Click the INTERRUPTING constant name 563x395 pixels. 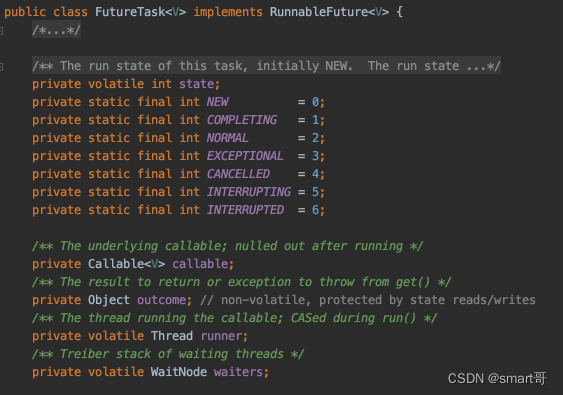pyautogui.click(x=249, y=192)
